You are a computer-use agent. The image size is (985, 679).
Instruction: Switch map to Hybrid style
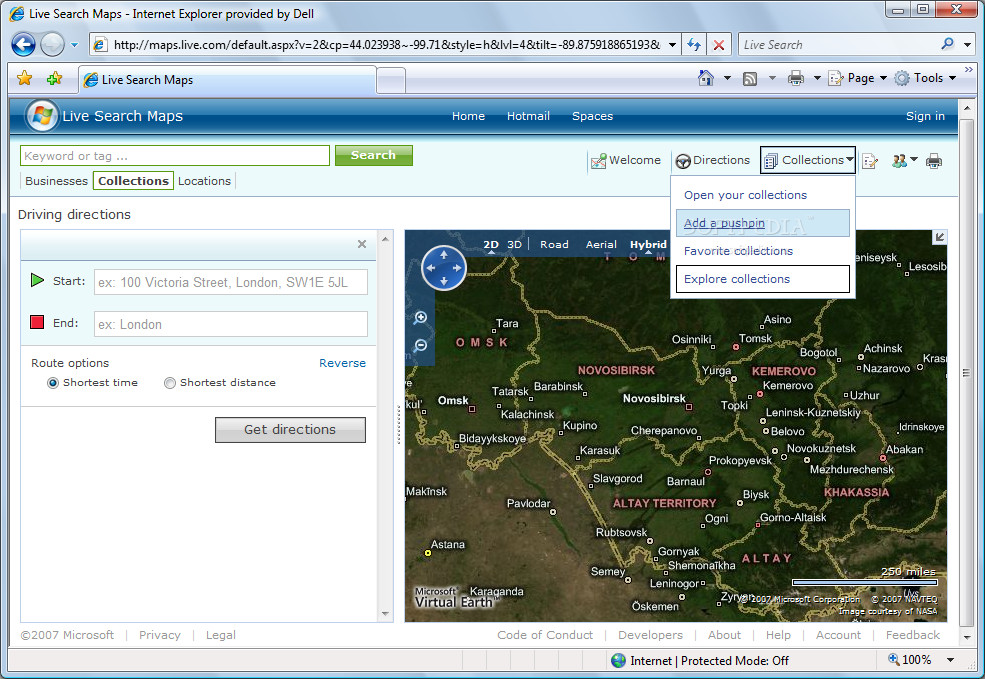pyautogui.click(x=648, y=244)
